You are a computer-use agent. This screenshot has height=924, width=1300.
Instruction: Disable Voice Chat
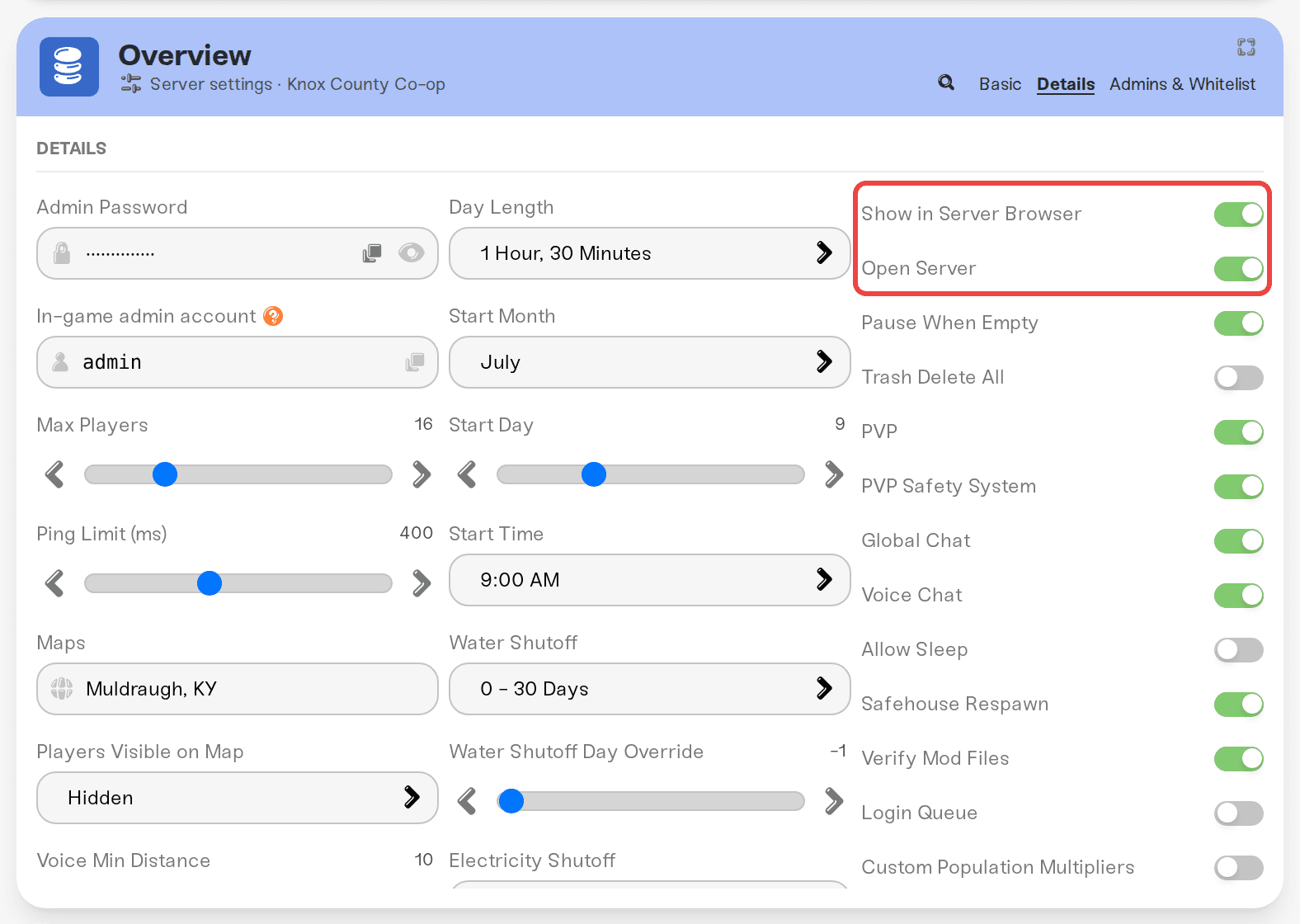click(1238, 596)
